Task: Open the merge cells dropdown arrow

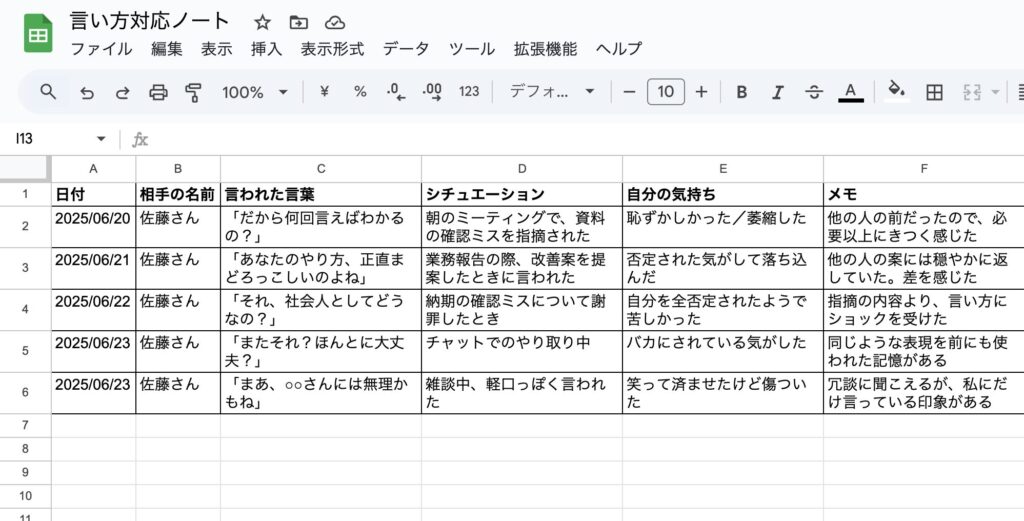Action: point(995,93)
